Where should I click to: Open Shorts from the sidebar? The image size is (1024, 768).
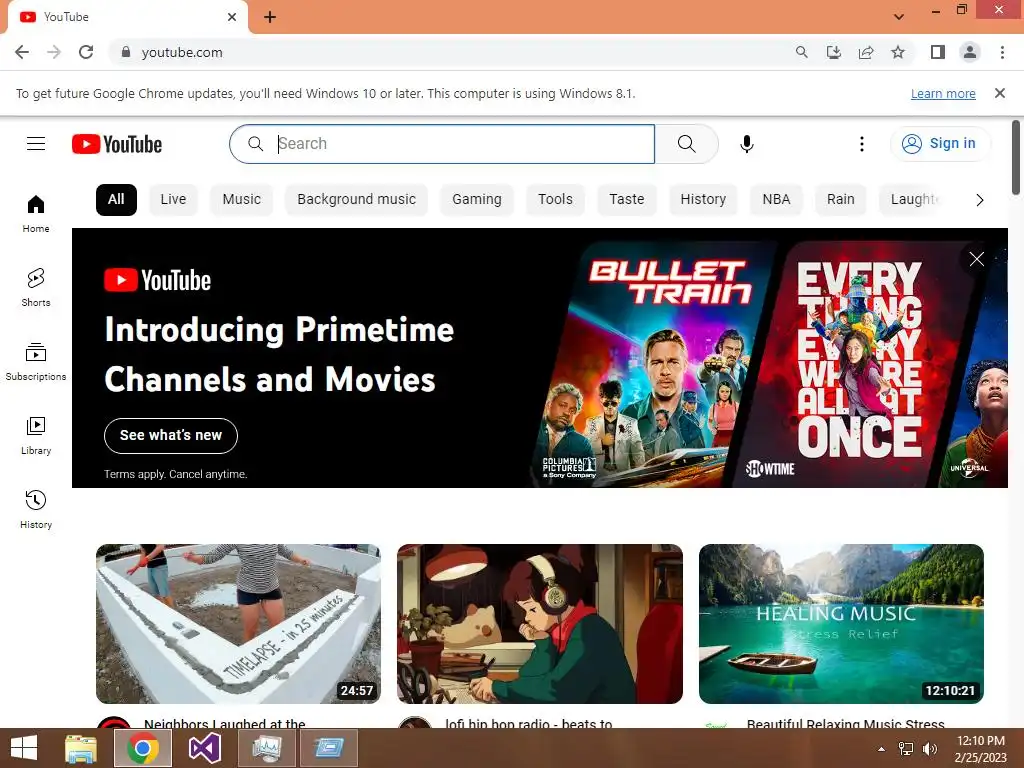click(x=36, y=287)
